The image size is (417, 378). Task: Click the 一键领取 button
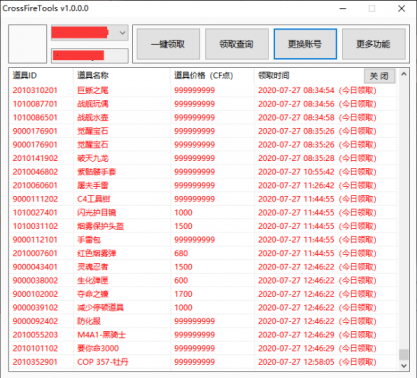168,44
